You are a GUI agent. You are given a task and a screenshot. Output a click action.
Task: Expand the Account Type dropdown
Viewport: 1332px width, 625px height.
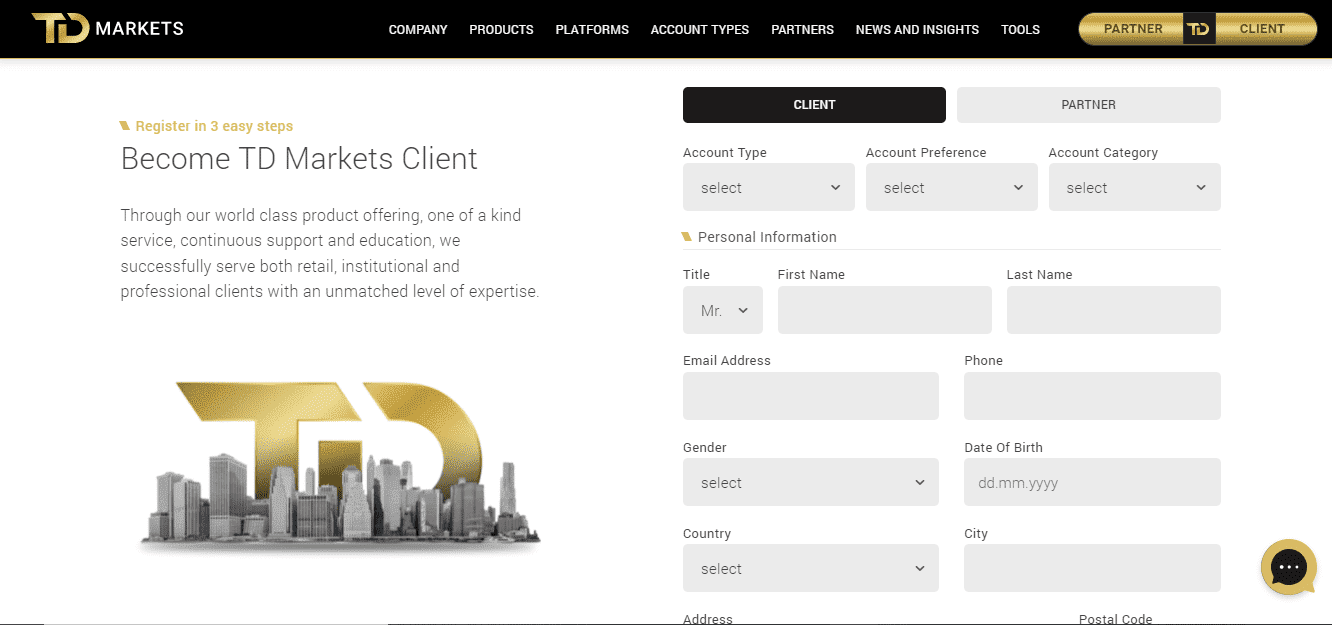(768, 187)
